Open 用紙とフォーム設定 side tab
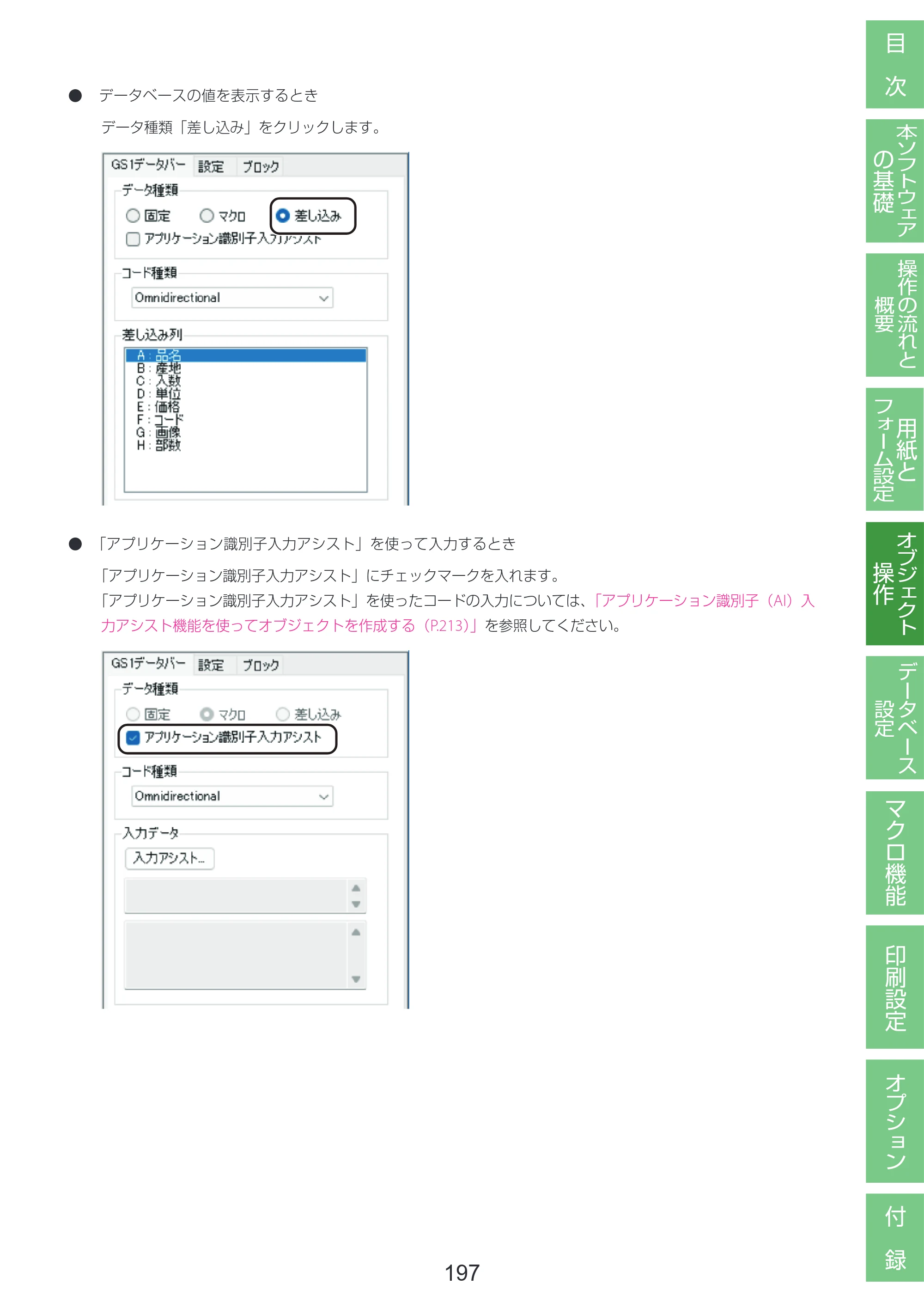The image size is (924, 1308). [x=895, y=449]
